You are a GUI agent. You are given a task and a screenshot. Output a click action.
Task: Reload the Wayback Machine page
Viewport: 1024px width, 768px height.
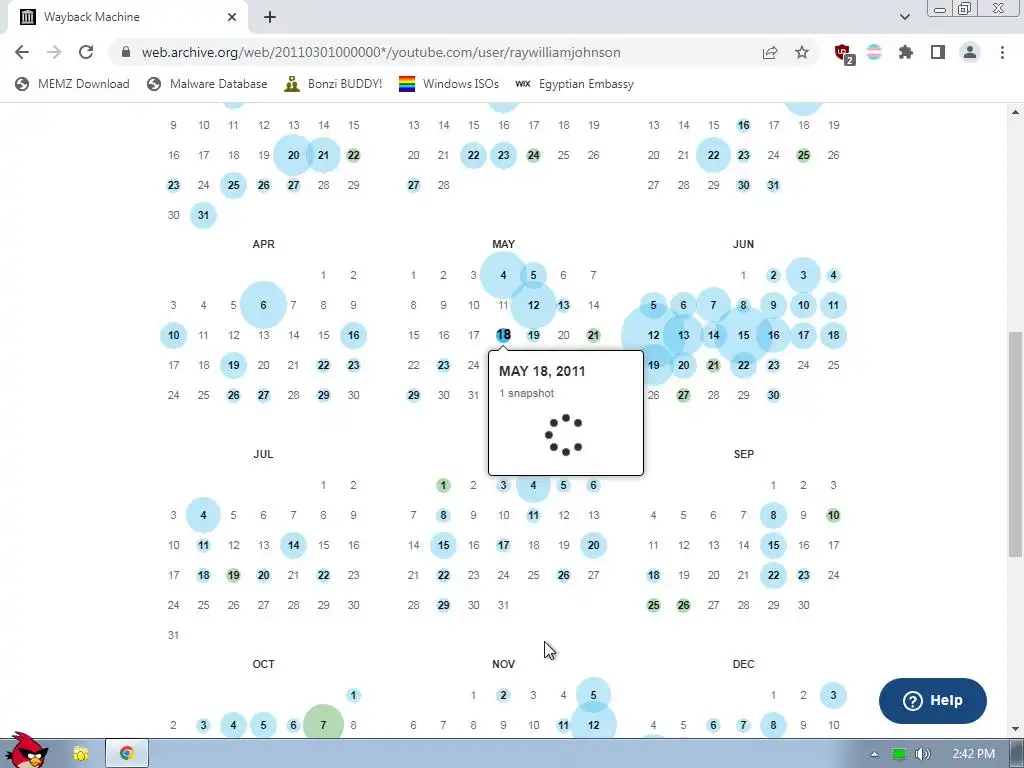[86, 52]
